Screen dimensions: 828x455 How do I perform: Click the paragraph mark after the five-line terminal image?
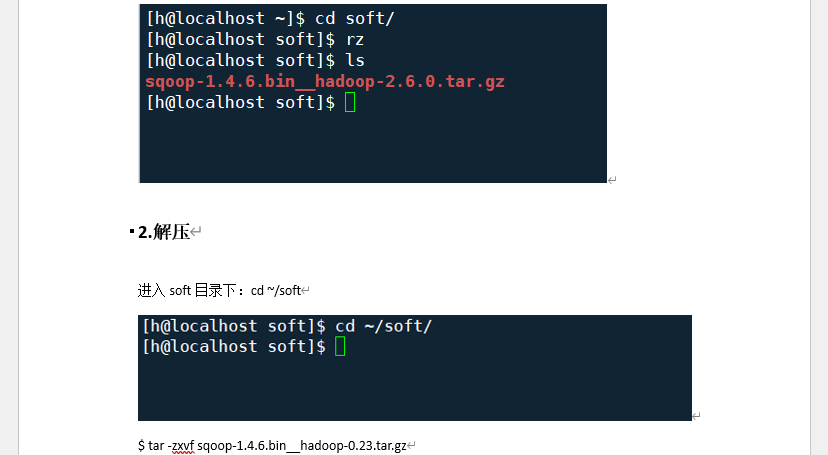612,180
